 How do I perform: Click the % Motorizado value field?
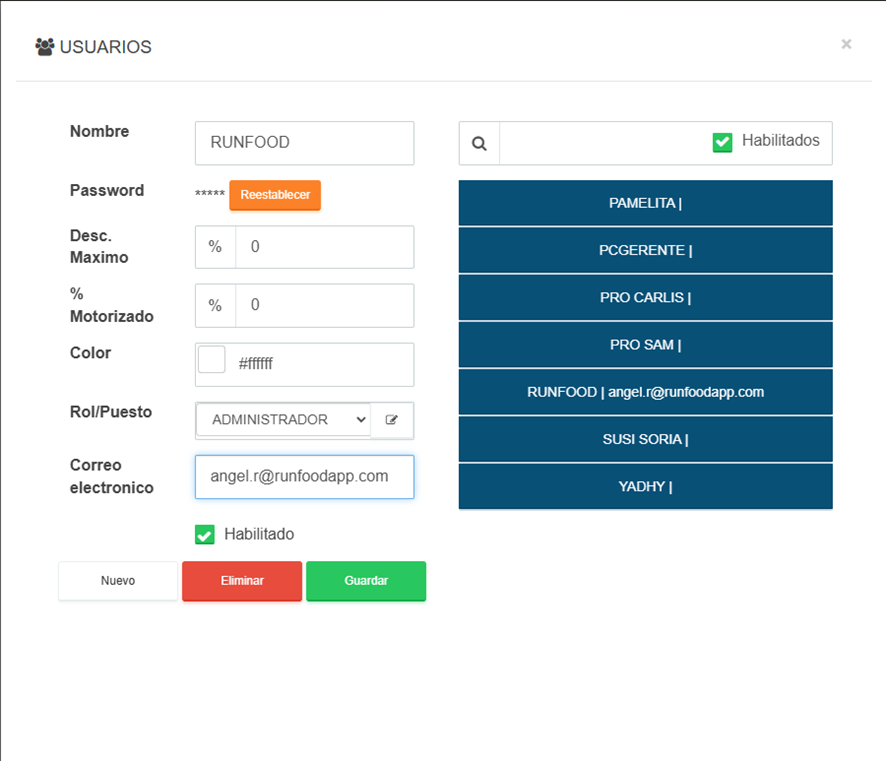tap(325, 306)
